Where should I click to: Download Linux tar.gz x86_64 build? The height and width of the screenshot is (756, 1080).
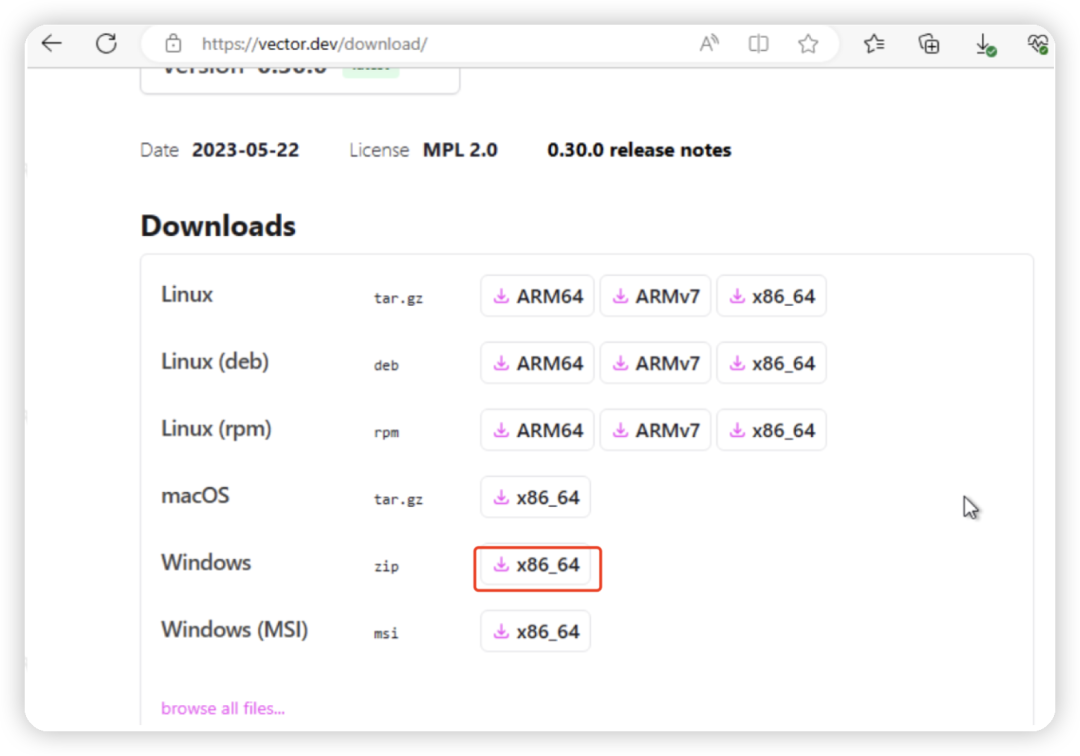click(771, 296)
